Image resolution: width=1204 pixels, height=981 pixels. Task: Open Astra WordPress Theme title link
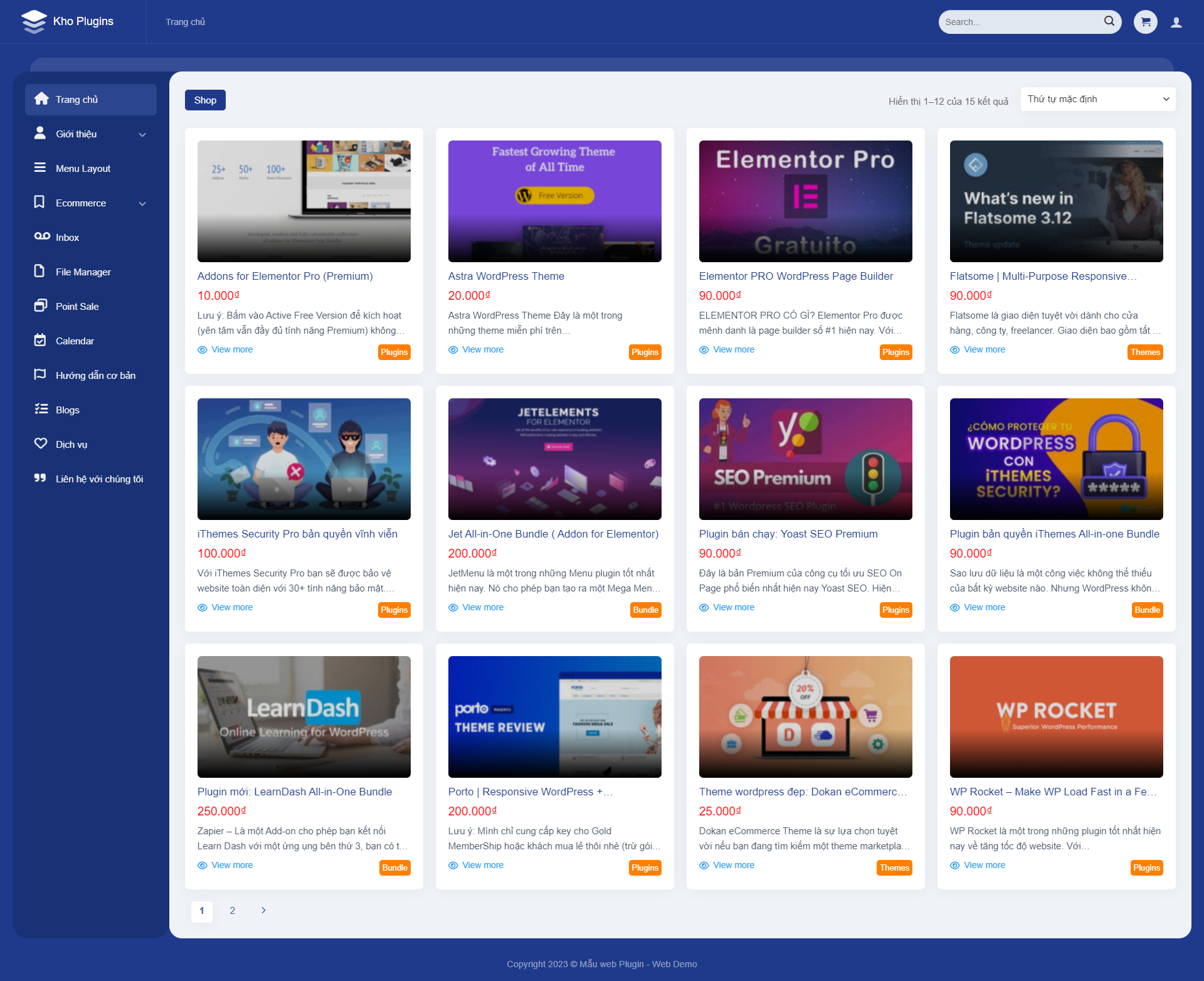pyautogui.click(x=506, y=276)
